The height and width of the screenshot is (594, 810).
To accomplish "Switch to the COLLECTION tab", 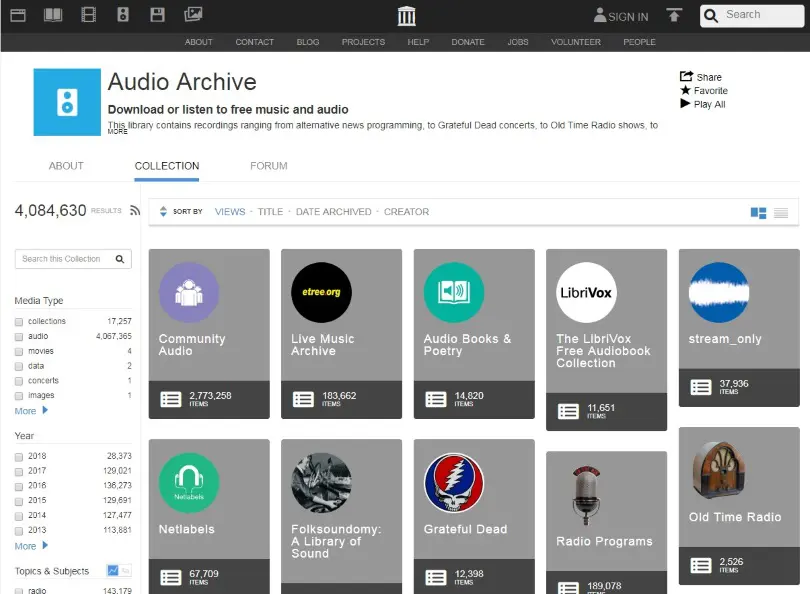I will pyautogui.click(x=167, y=166).
